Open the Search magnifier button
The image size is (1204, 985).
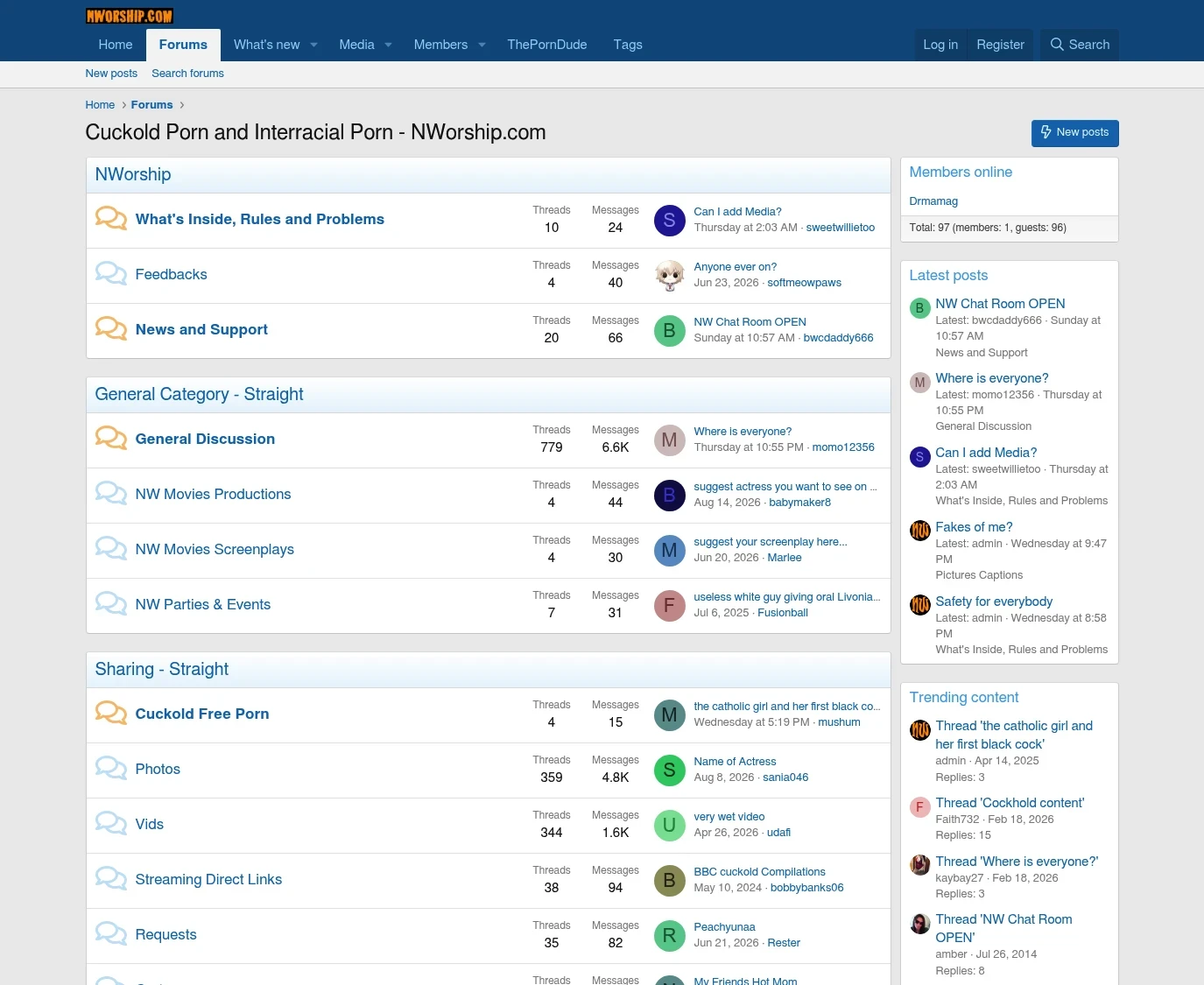(x=1080, y=45)
